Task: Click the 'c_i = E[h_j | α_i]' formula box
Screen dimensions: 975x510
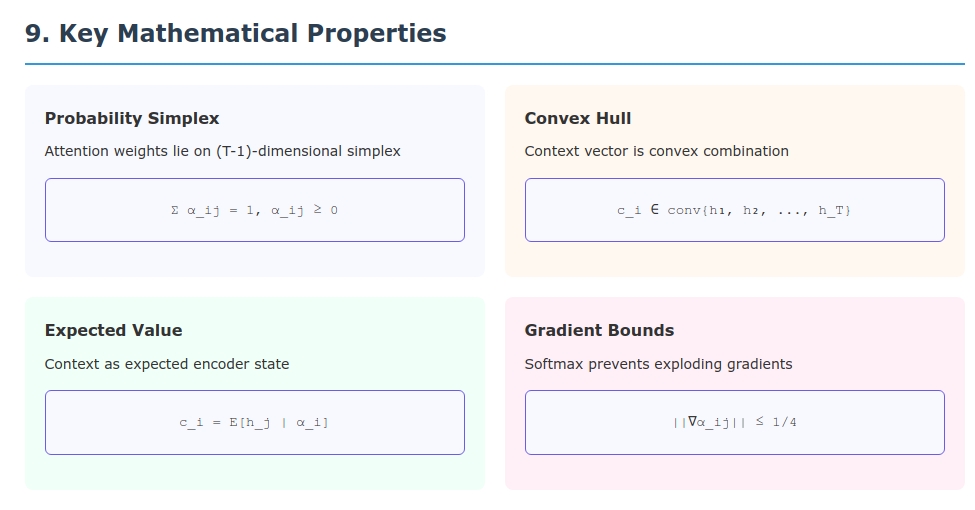Action: click(255, 422)
